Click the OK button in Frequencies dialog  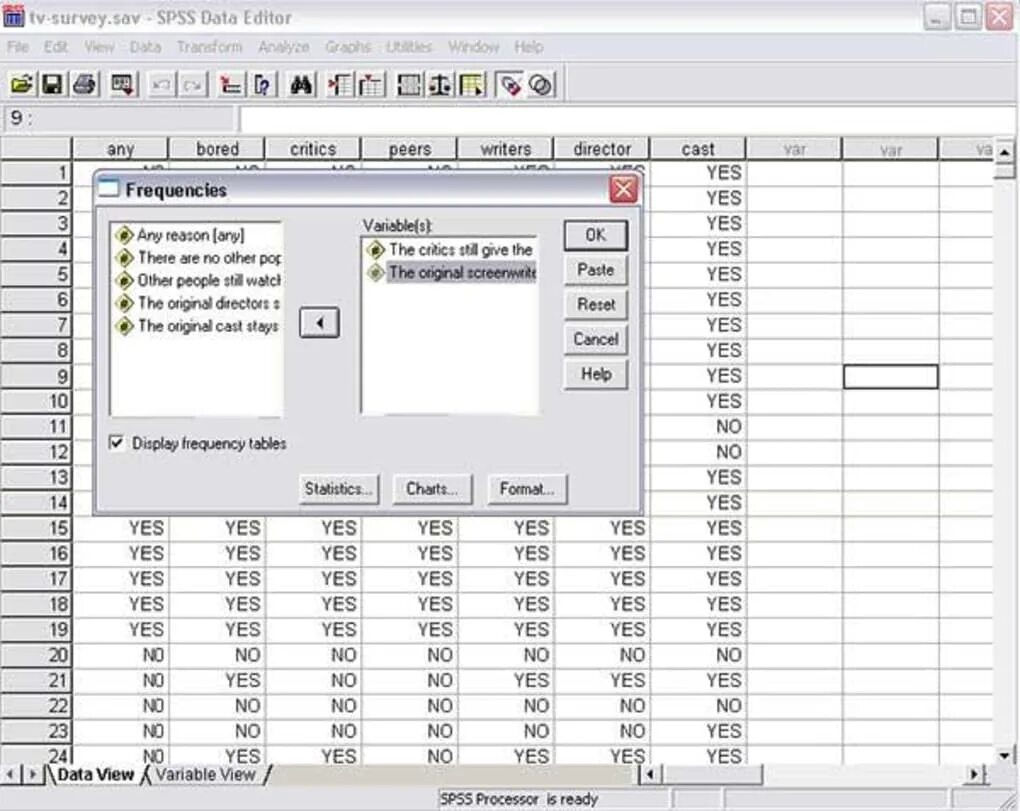click(x=595, y=236)
